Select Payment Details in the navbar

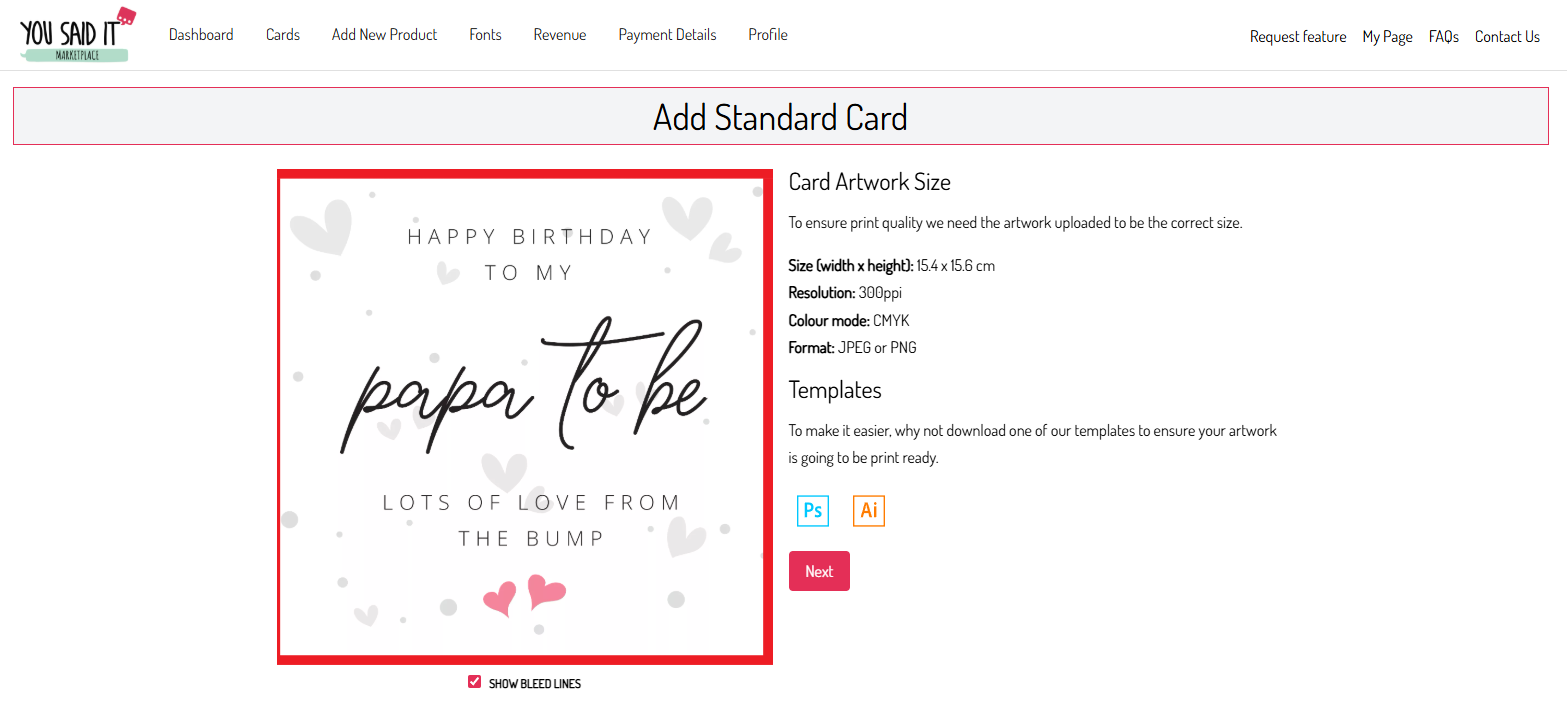667,35
